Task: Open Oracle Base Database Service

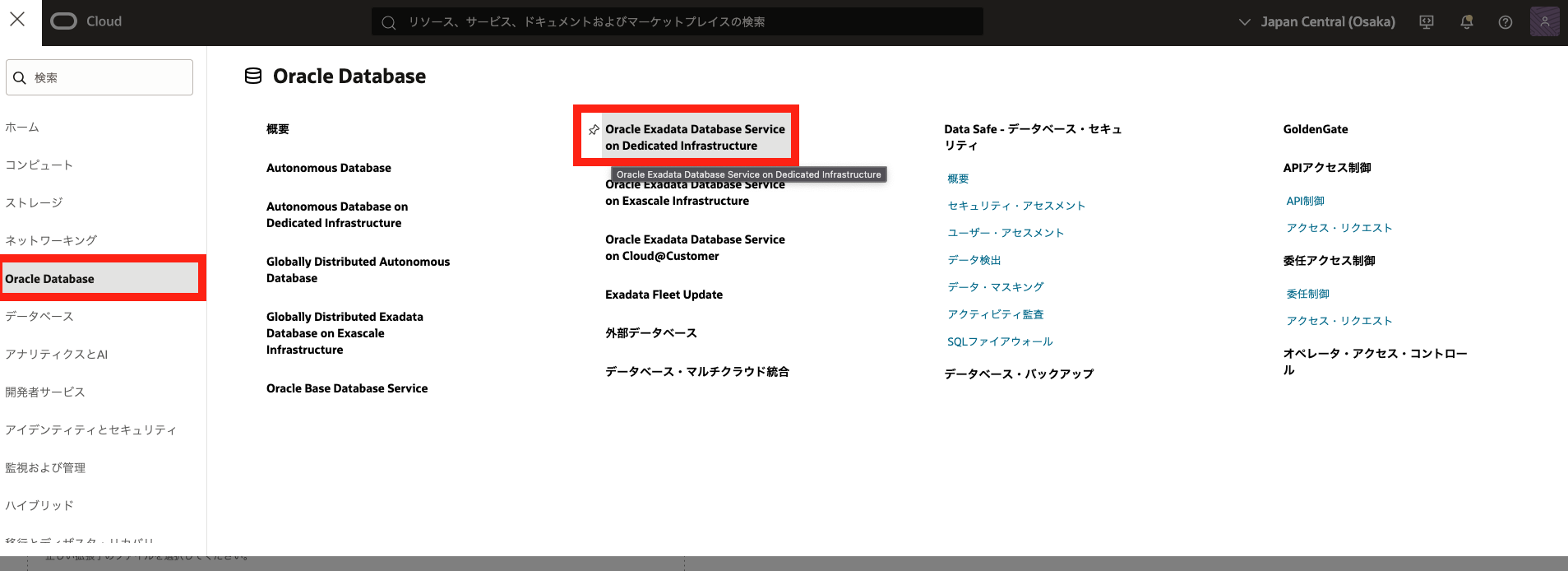Action: click(346, 388)
